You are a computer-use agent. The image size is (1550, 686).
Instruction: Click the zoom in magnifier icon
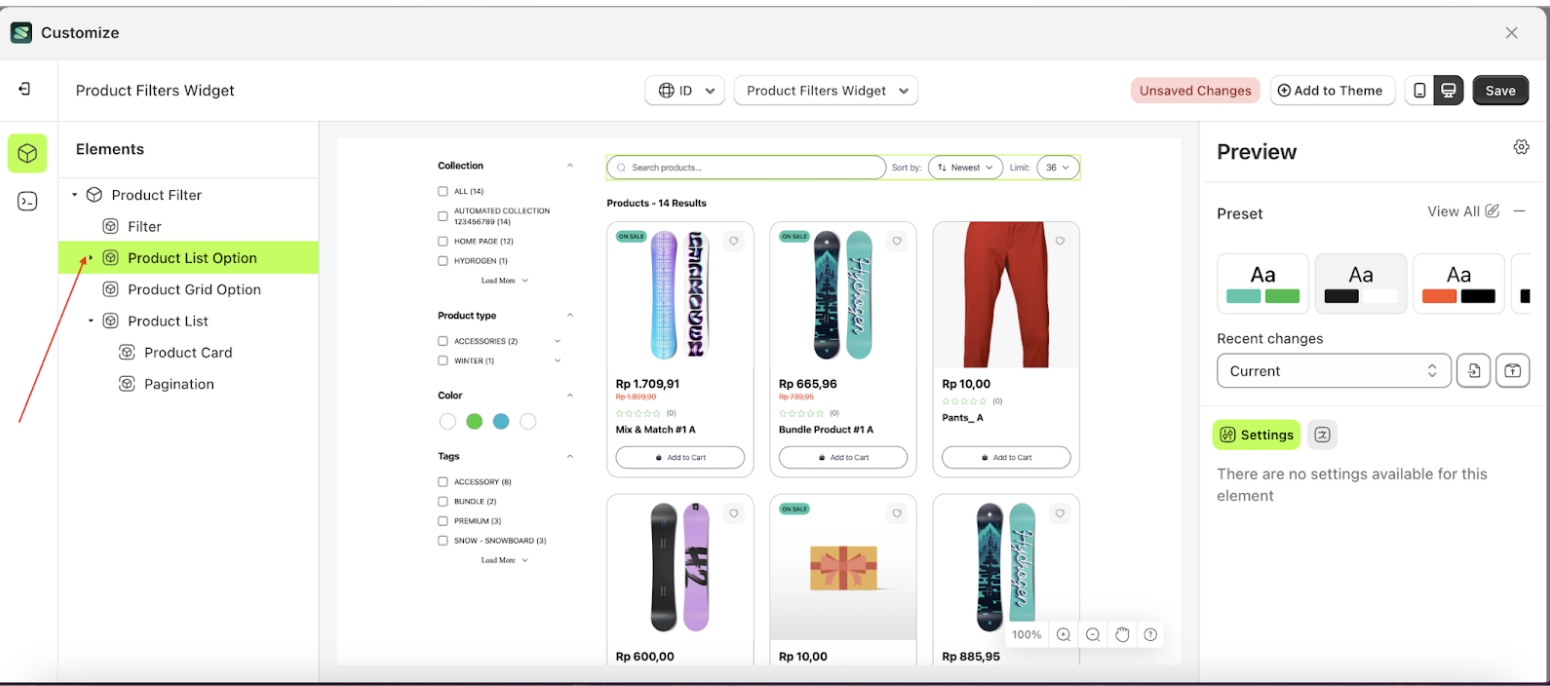[x=1063, y=634]
